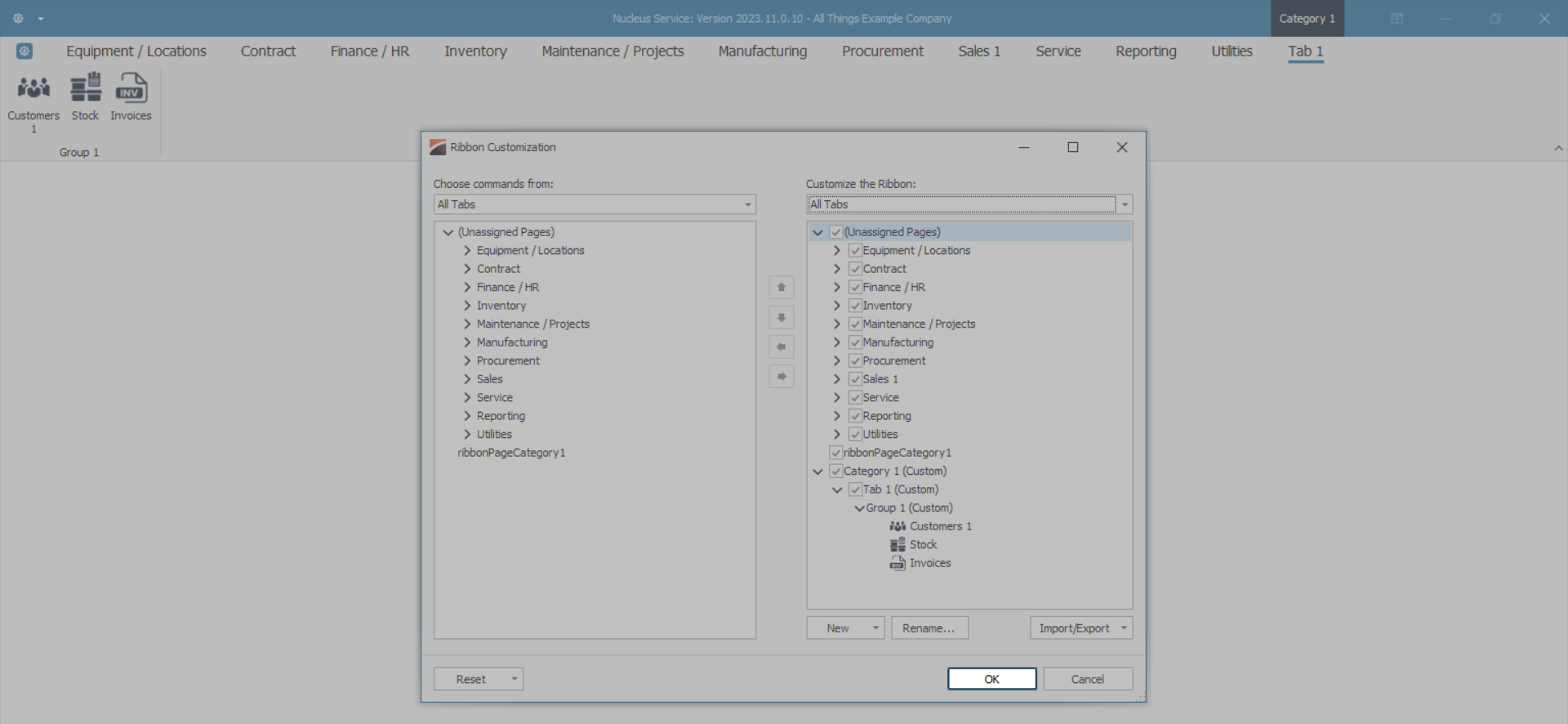Move selected item up with the up arrow
The width and height of the screenshot is (1568, 724).
point(782,288)
